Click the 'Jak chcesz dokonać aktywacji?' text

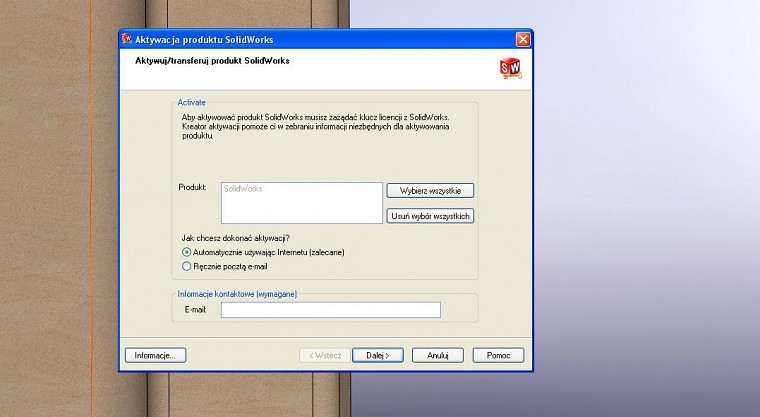[236, 238]
